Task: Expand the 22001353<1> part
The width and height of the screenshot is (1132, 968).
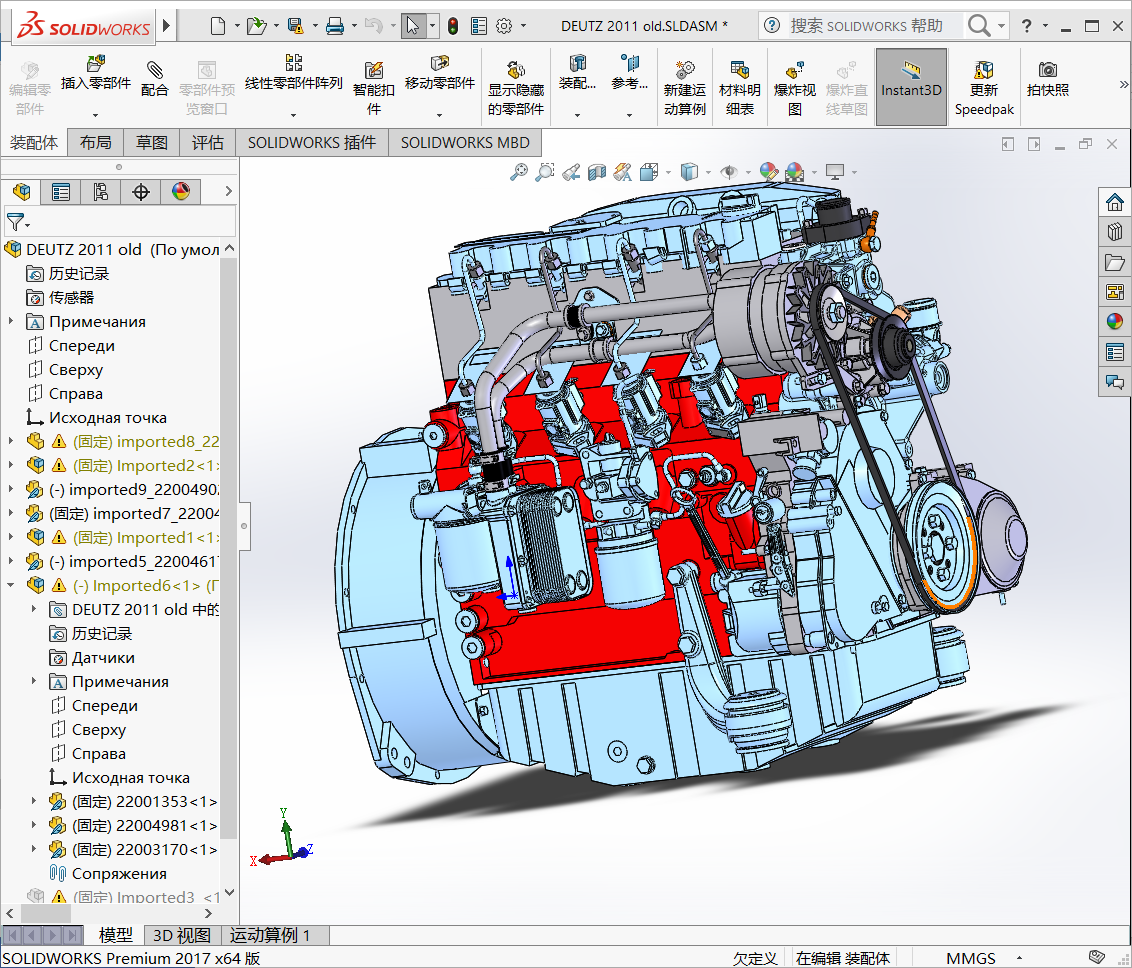Action: (x=34, y=801)
